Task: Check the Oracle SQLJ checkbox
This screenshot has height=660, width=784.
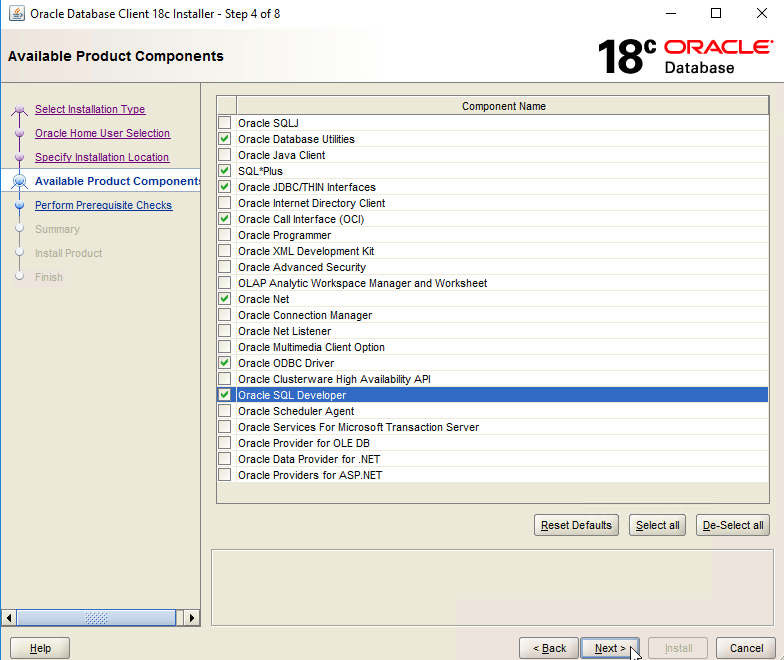Action: tap(224, 122)
